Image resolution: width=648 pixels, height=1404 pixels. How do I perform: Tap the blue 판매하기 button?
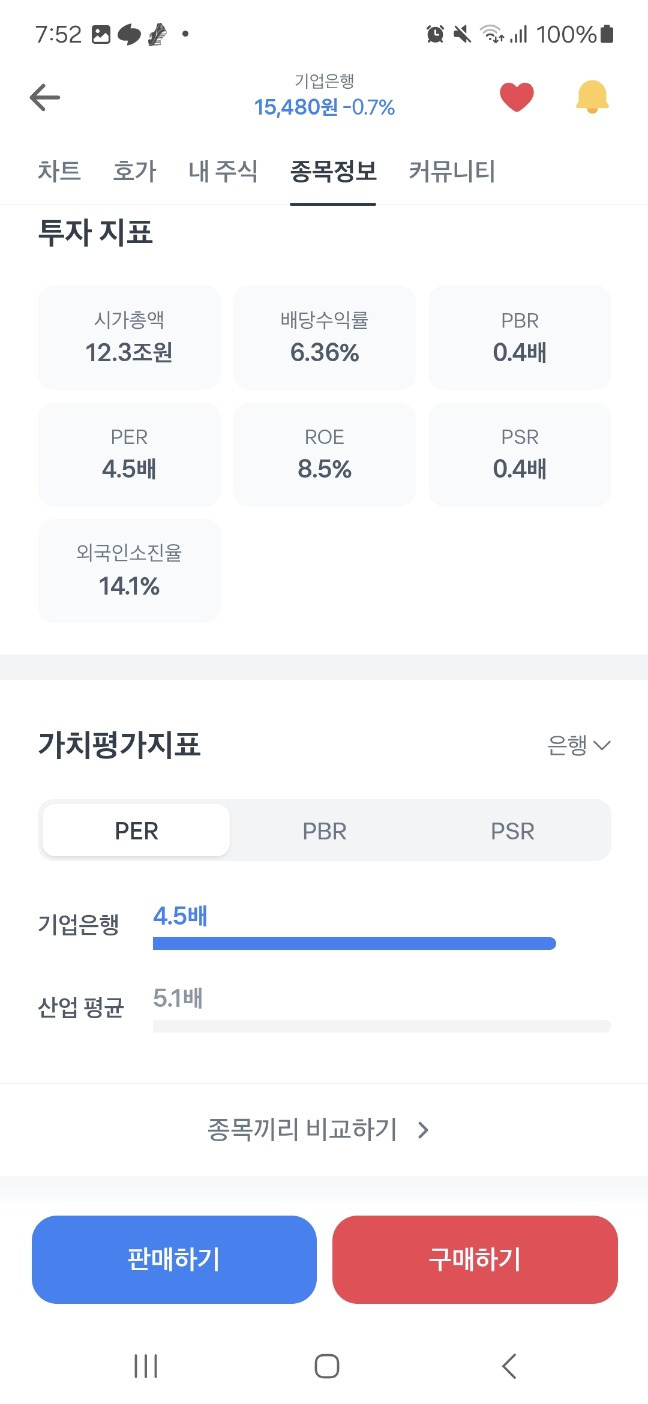[x=174, y=1260]
